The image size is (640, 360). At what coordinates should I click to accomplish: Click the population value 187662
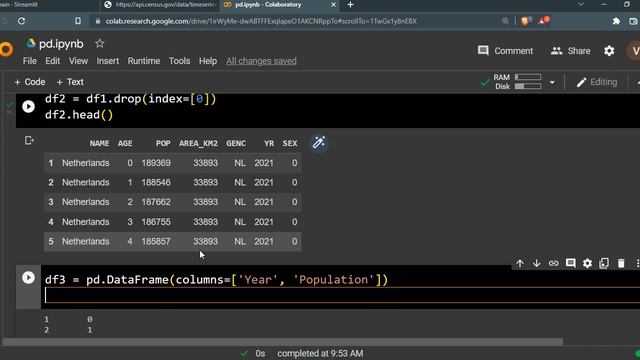tap(156, 202)
